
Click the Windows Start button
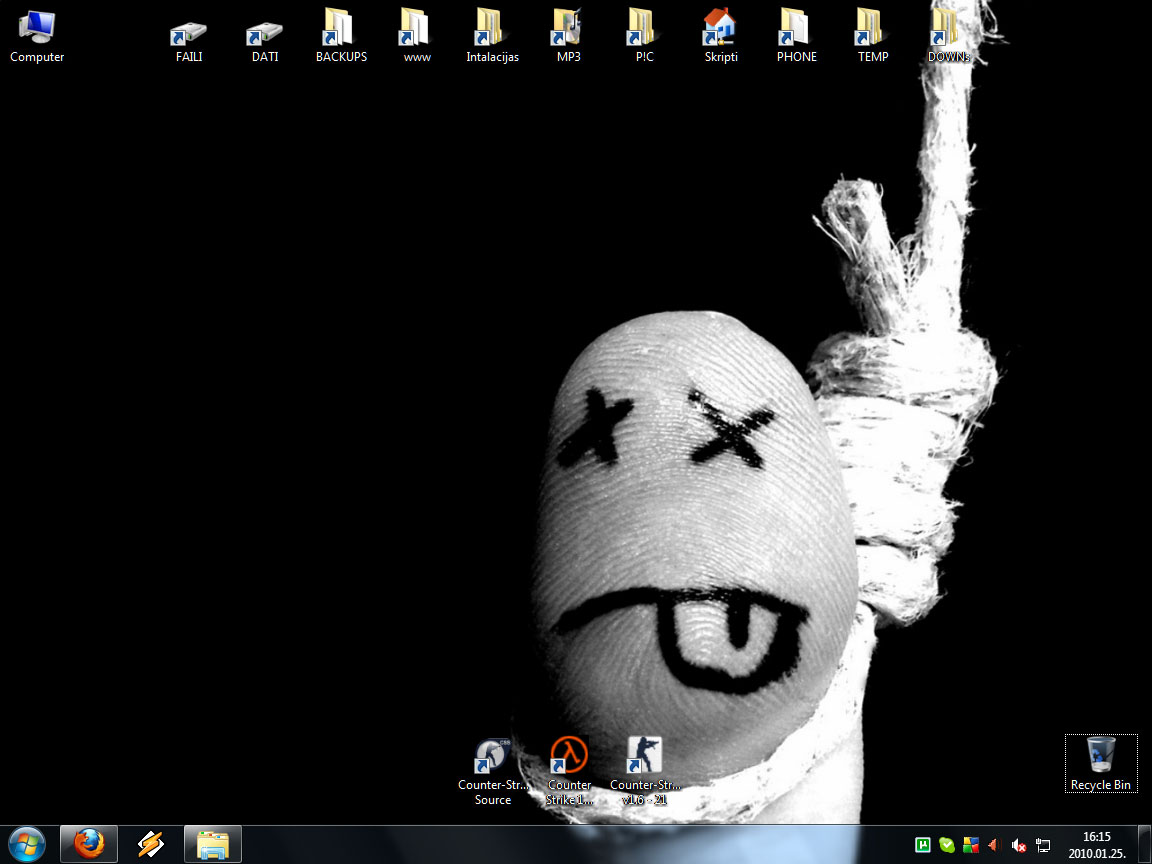[x=26, y=845]
